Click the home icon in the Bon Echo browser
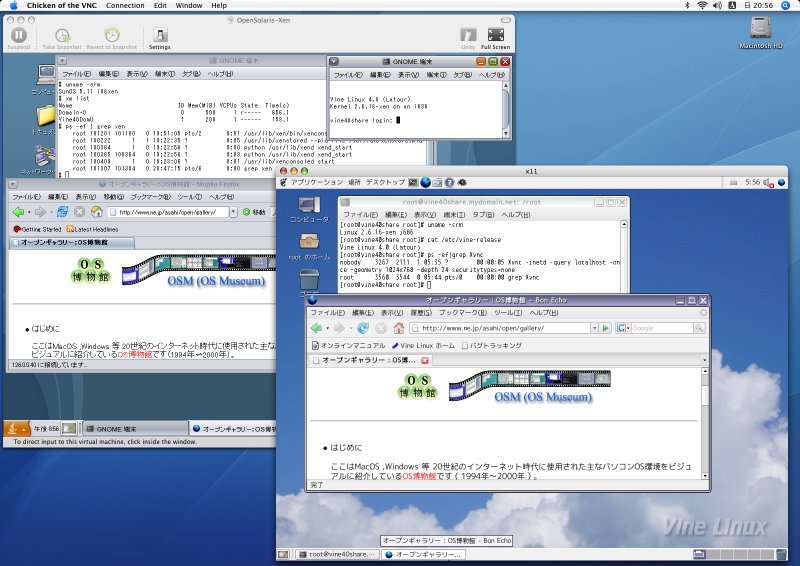Screen dimensions: 800x566 click(399, 328)
